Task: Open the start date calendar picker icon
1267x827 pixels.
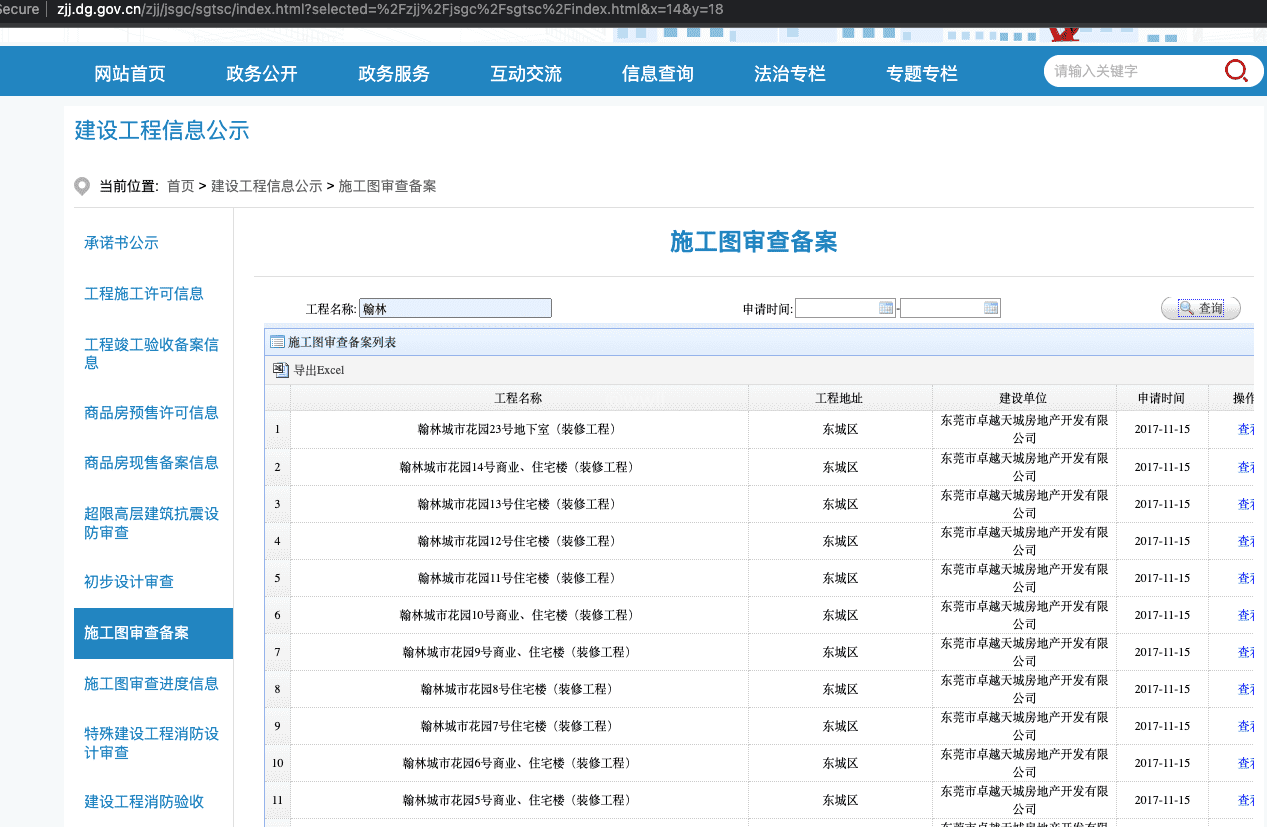Action: 886,308
